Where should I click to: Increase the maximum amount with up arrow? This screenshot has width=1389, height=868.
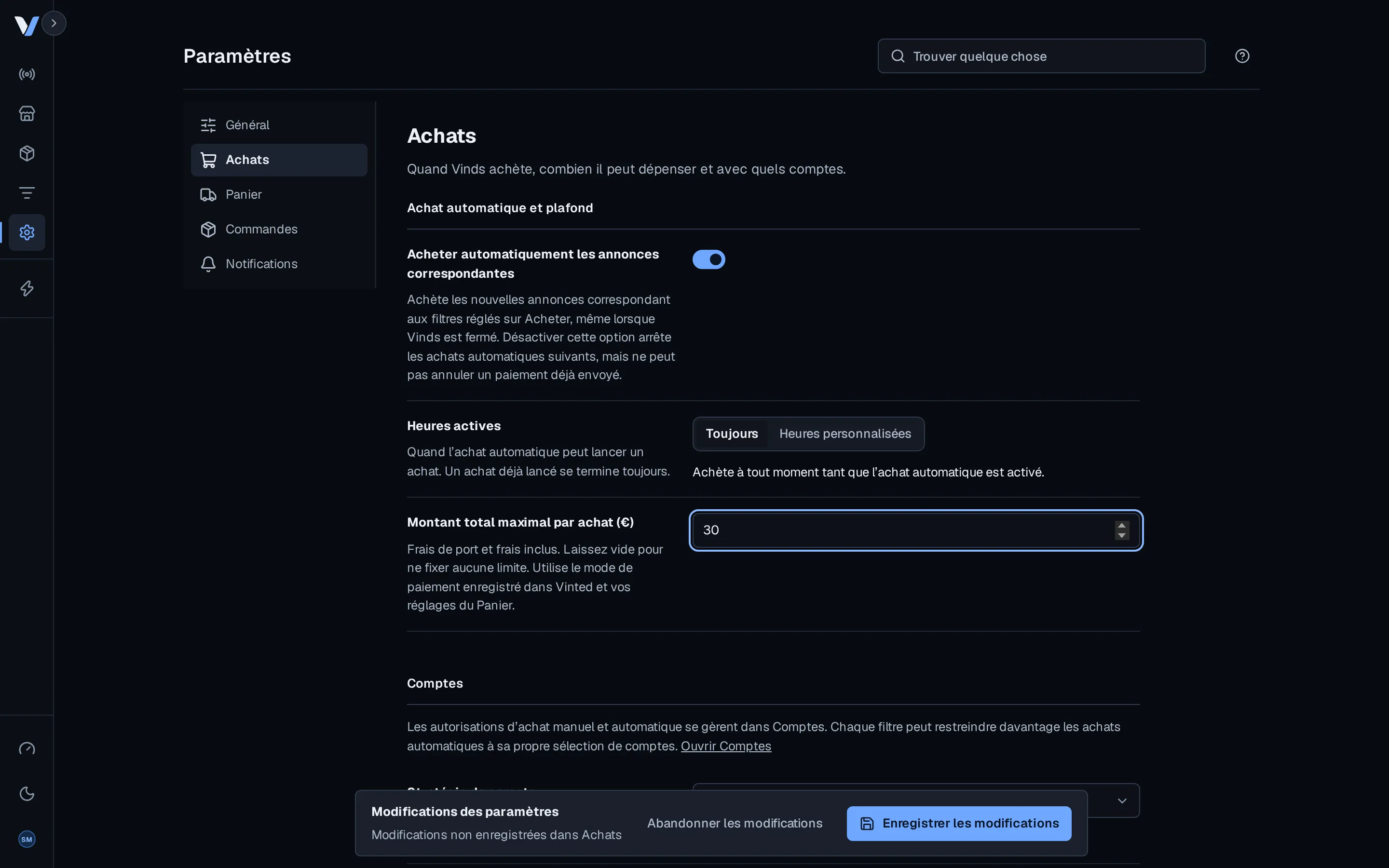click(1121, 525)
